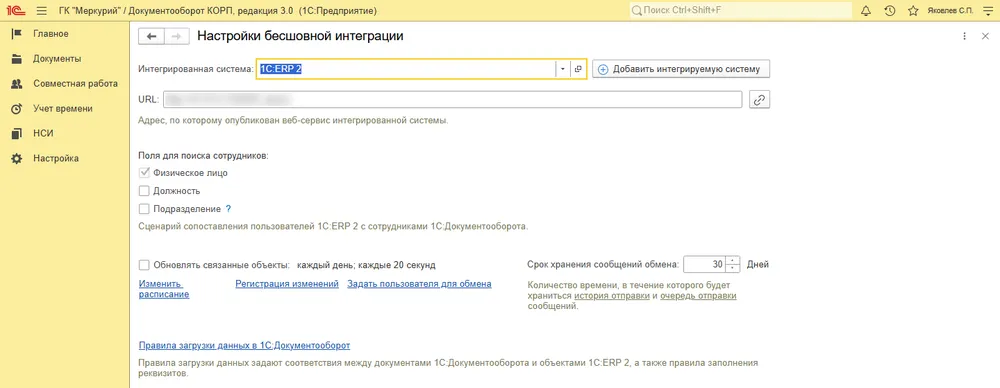Enable the Подразделение checkbox
Screen dimensions: 1000x388
tap(143, 209)
